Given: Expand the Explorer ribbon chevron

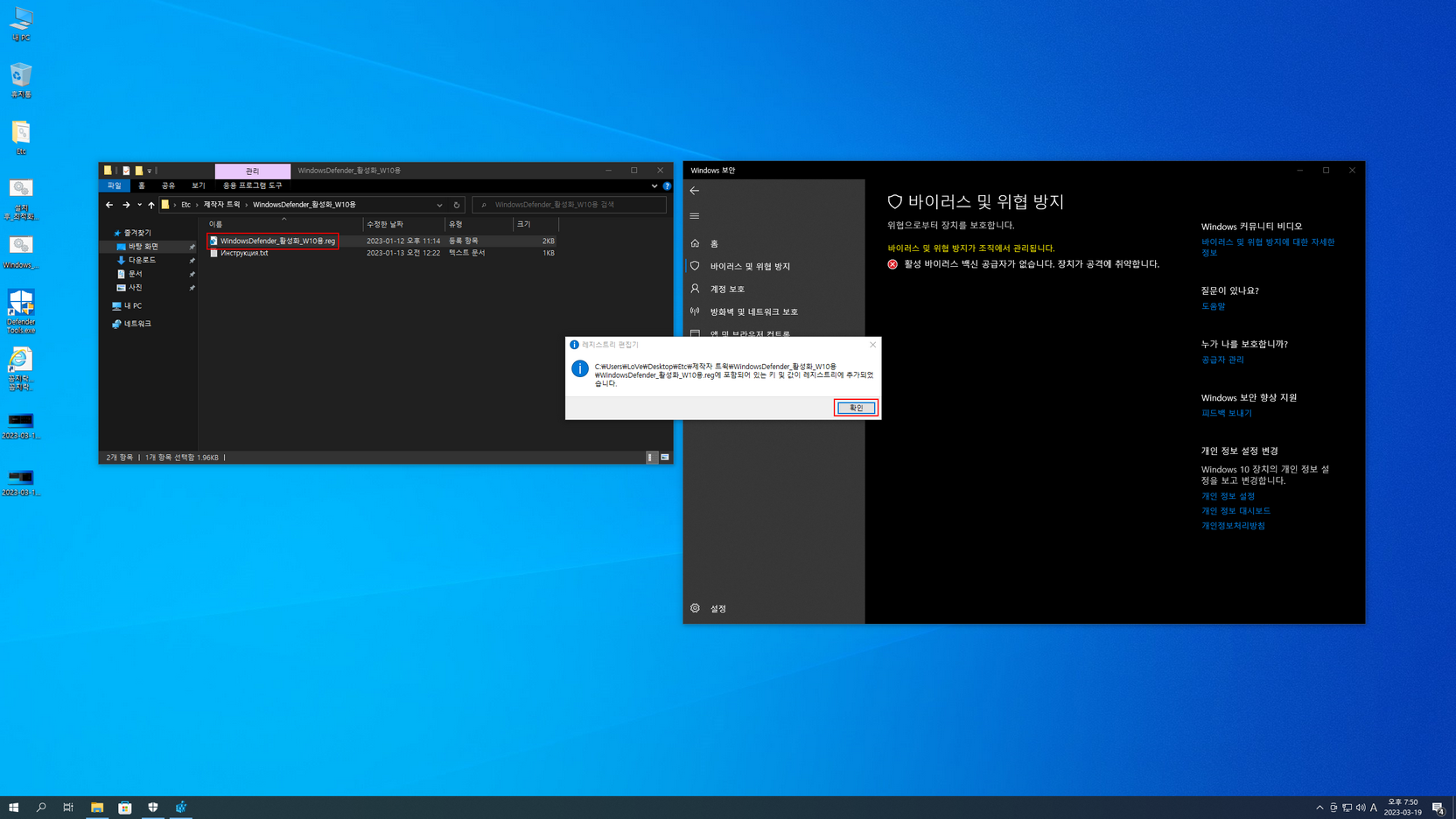Looking at the screenshot, I should (x=654, y=185).
